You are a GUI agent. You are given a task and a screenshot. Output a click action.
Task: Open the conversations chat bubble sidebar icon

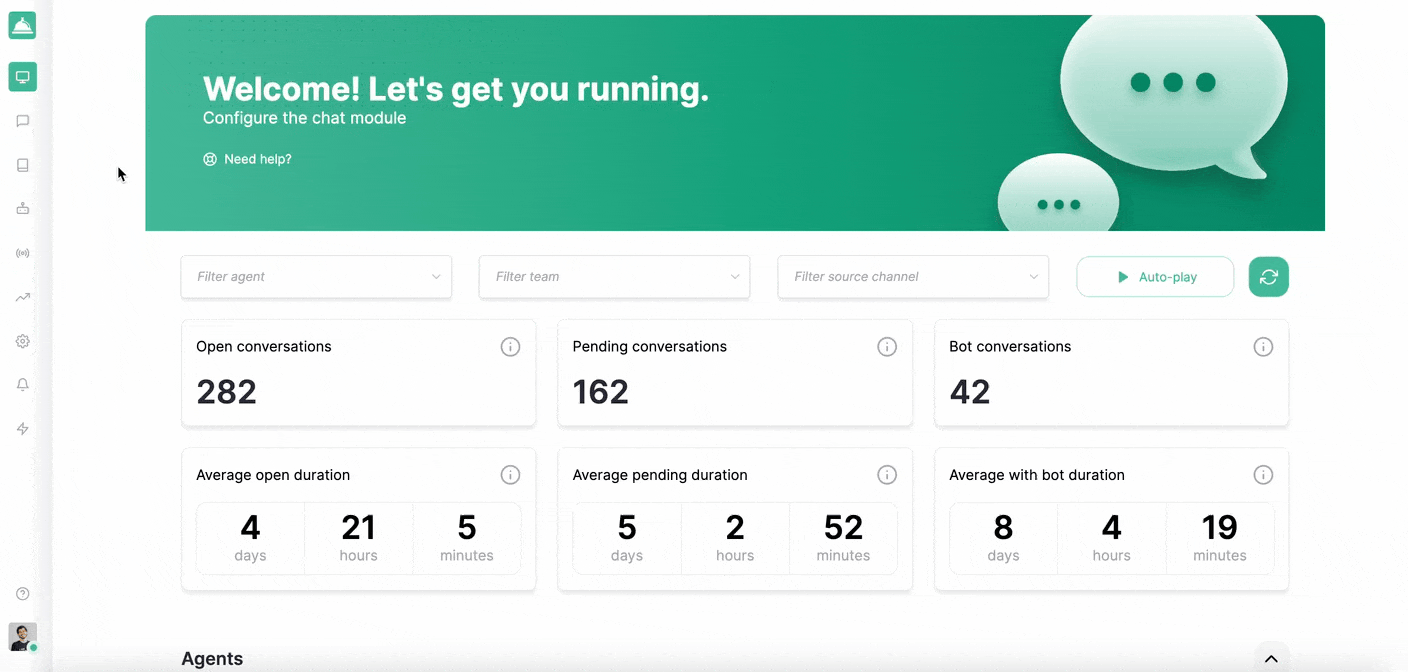pos(23,121)
